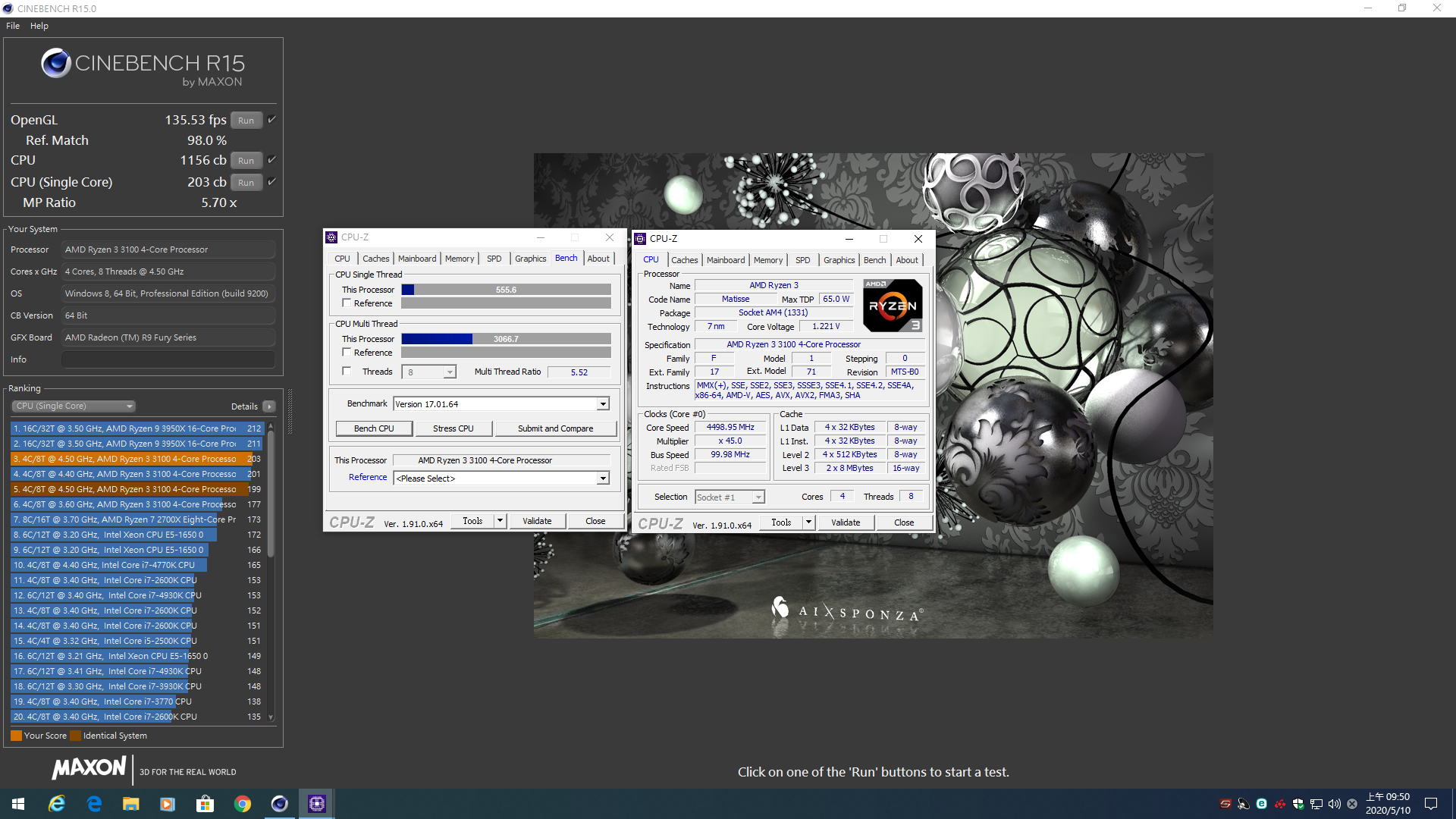Click the brown Identical System legend swatch
This screenshot has height=819, width=1456.
click(75, 736)
